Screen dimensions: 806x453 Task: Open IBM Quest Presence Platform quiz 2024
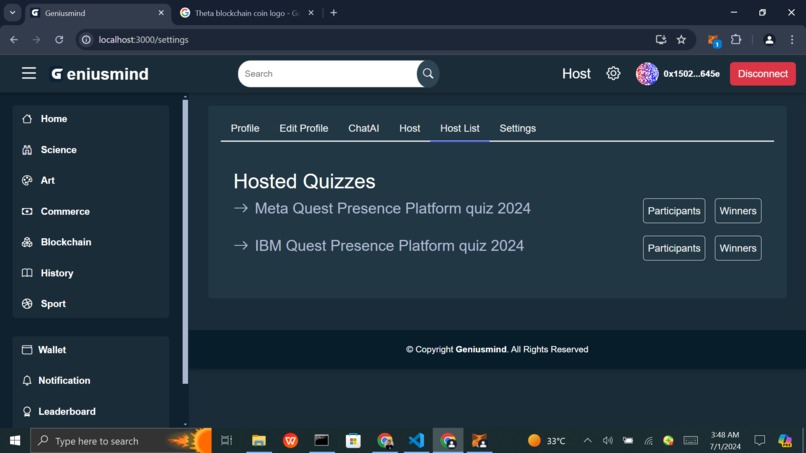pos(389,246)
